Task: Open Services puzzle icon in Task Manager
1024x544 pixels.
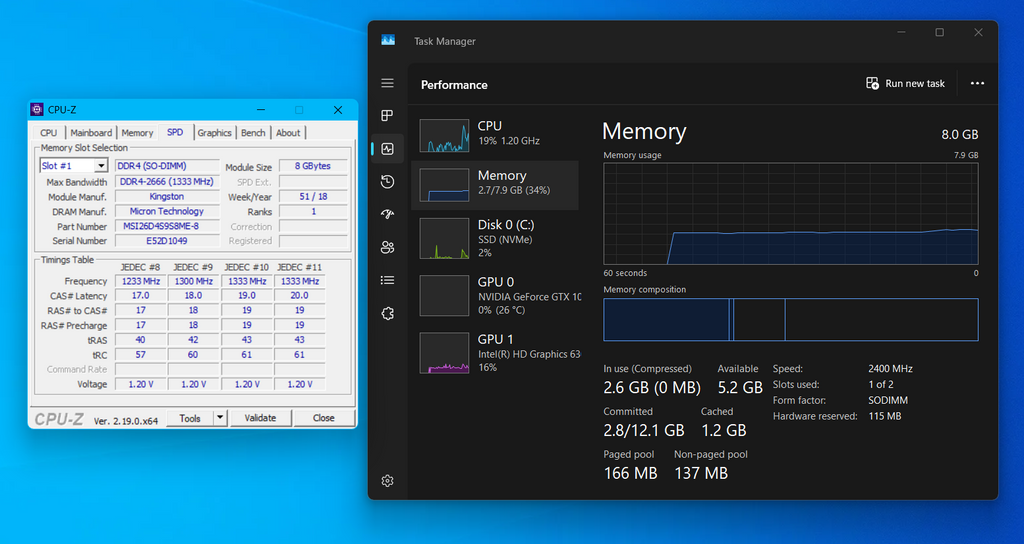Action: pos(387,313)
